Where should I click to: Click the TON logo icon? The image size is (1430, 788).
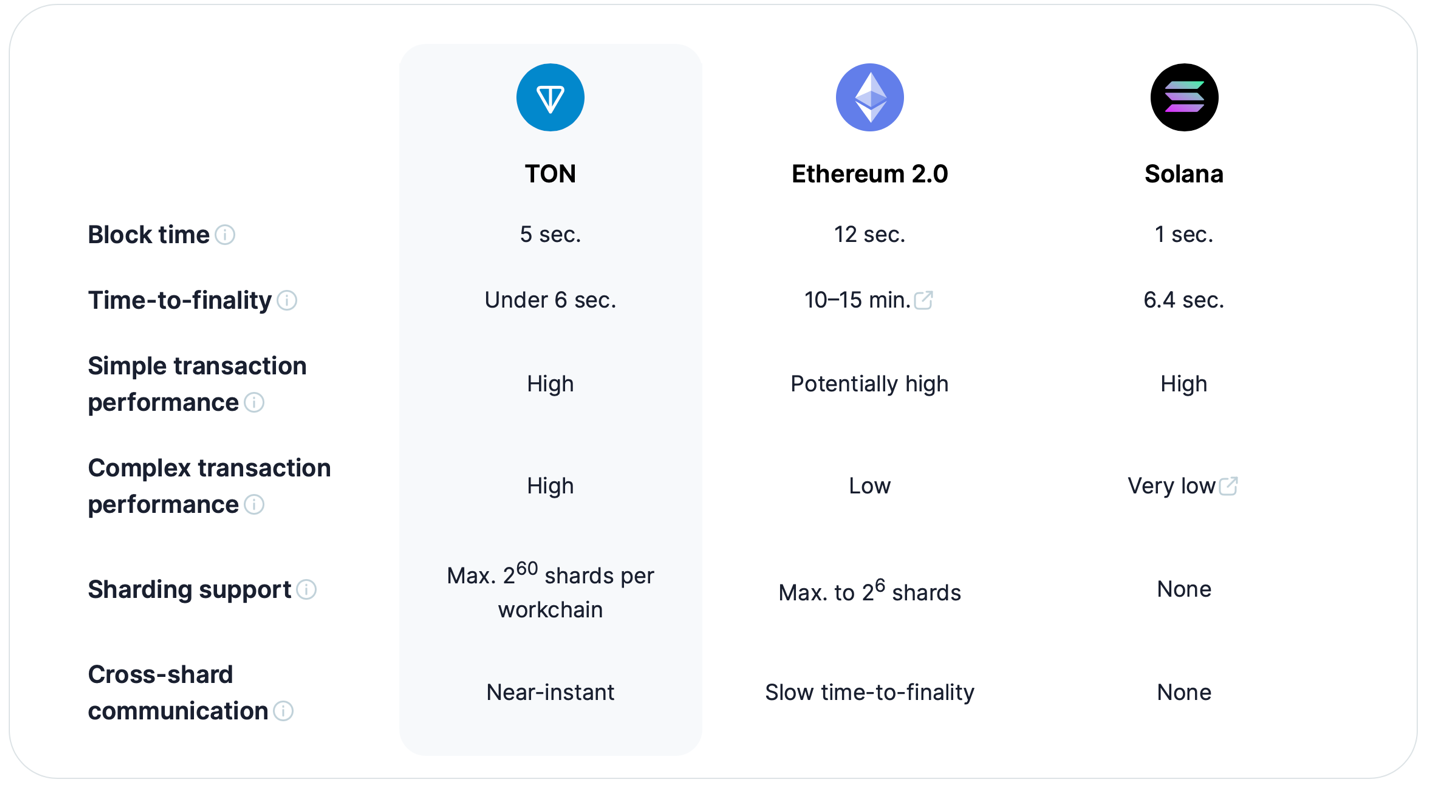550,97
